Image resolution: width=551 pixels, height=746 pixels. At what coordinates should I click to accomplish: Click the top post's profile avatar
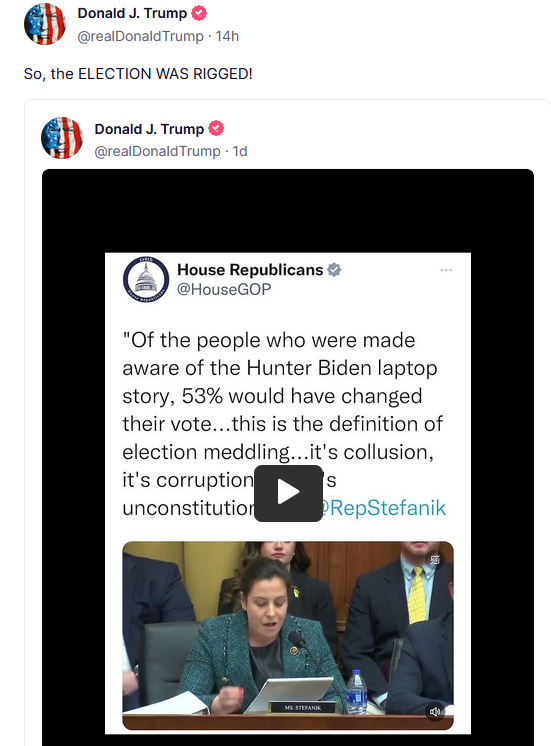pos(45,24)
